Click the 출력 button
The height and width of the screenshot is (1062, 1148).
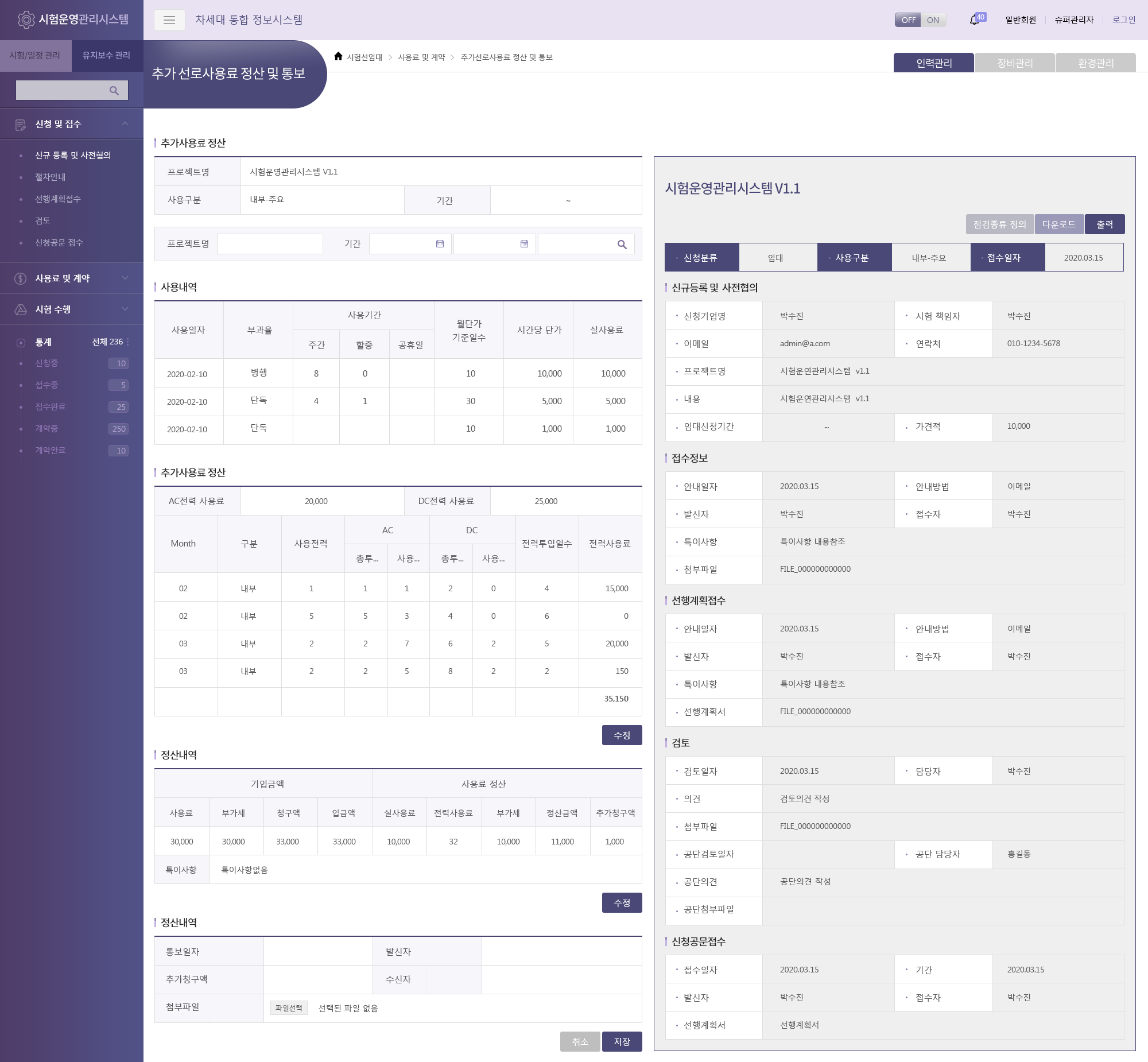[1104, 224]
